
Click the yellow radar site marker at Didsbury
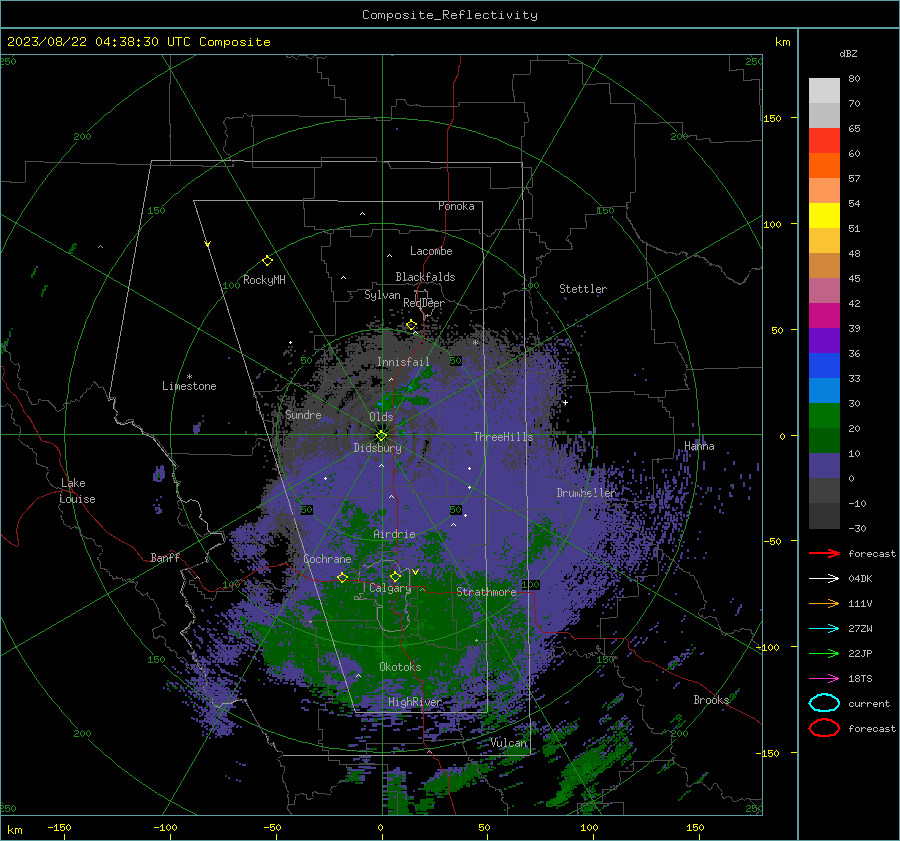pos(381,436)
